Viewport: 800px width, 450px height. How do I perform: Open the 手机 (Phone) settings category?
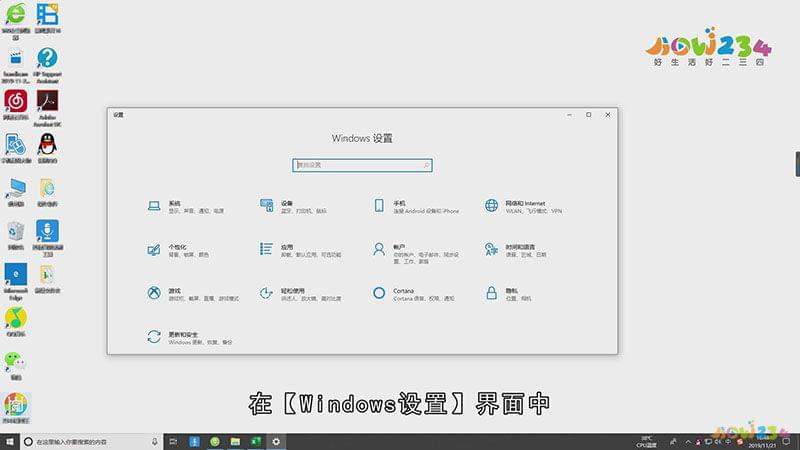(416, 206)
